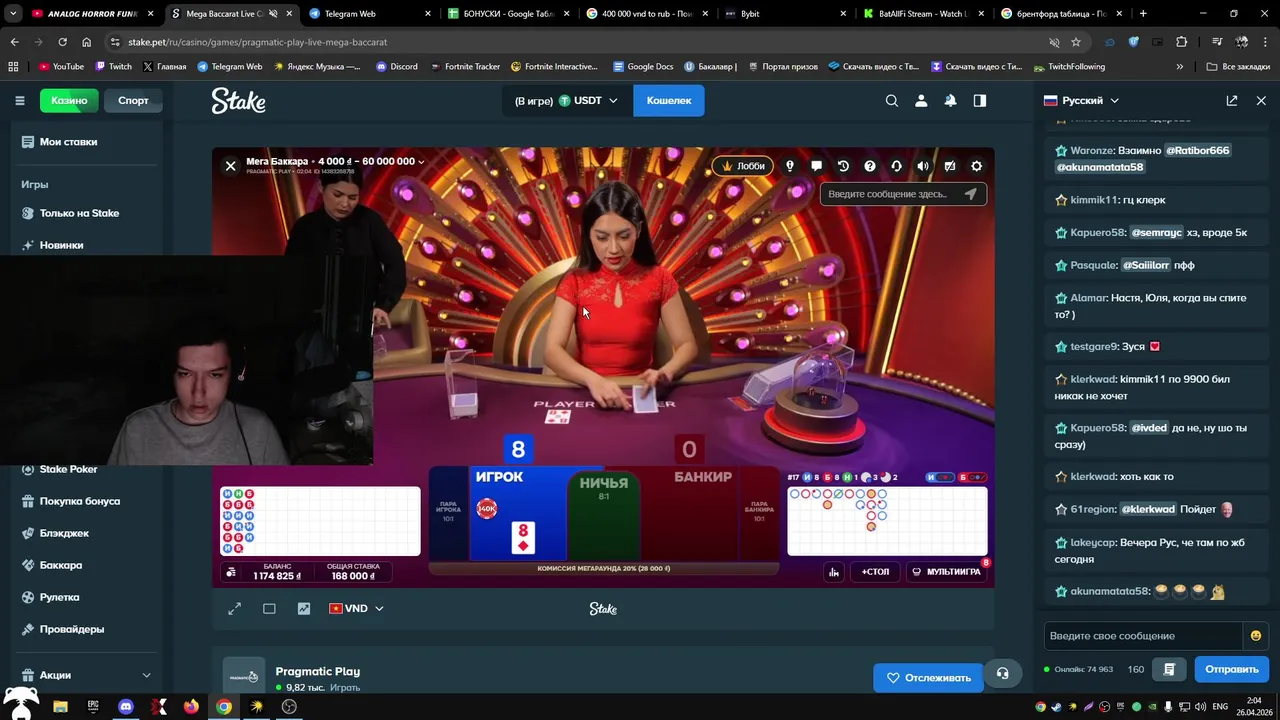Image resolution: width=1280 pixels, height=720 pixels.
Task: Bet on the БАНКИР area
Action: (690, 513)
